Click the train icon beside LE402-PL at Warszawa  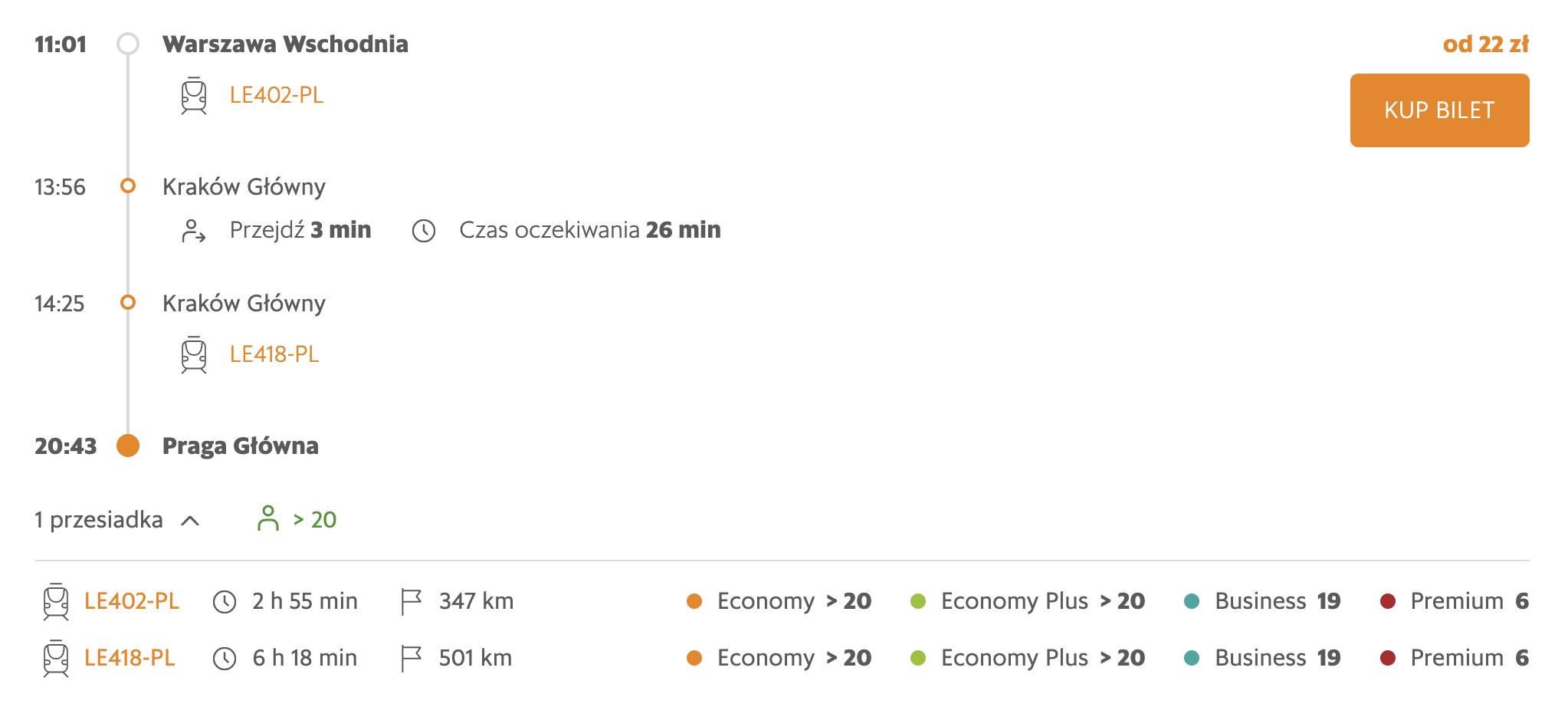click(194, 96)
